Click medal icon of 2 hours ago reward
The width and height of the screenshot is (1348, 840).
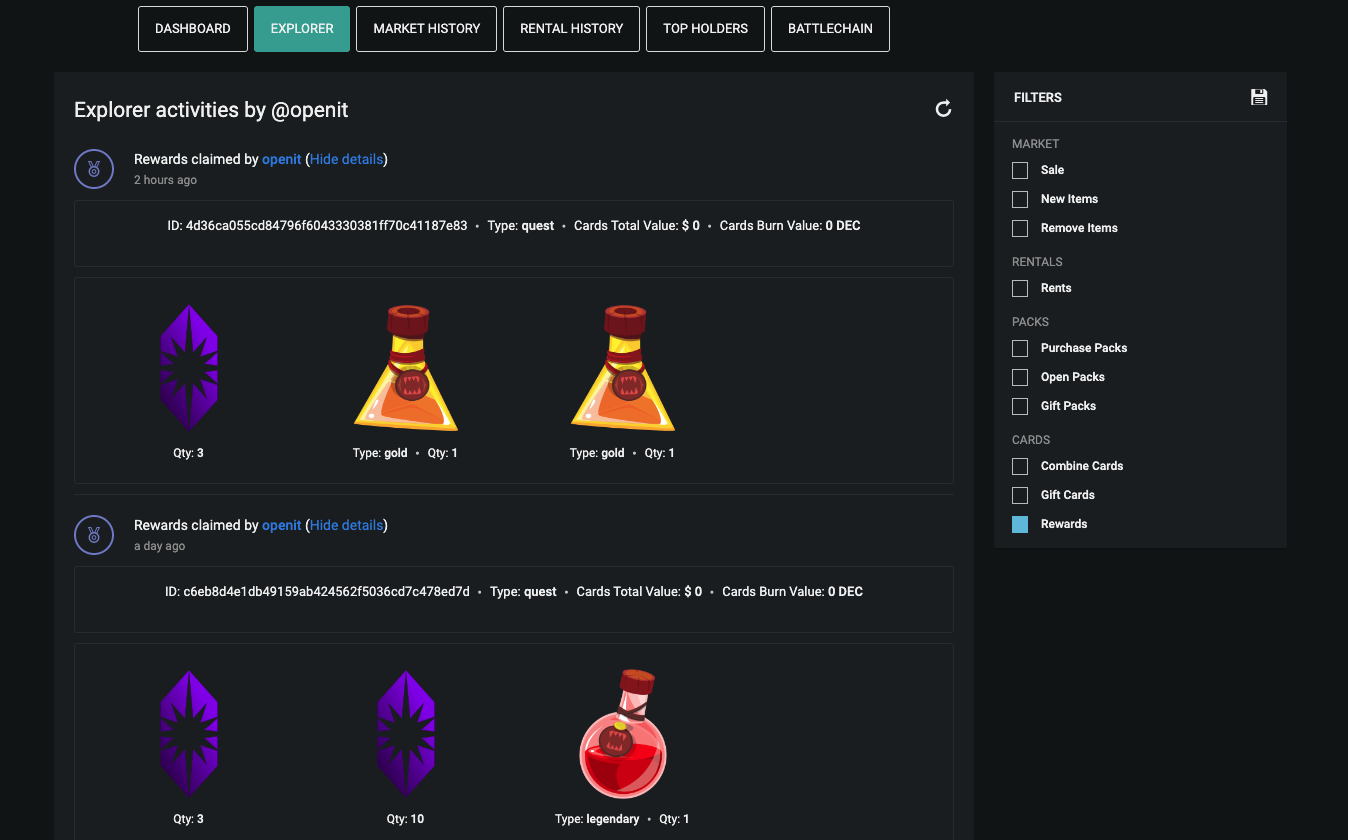tap(93, 169)
